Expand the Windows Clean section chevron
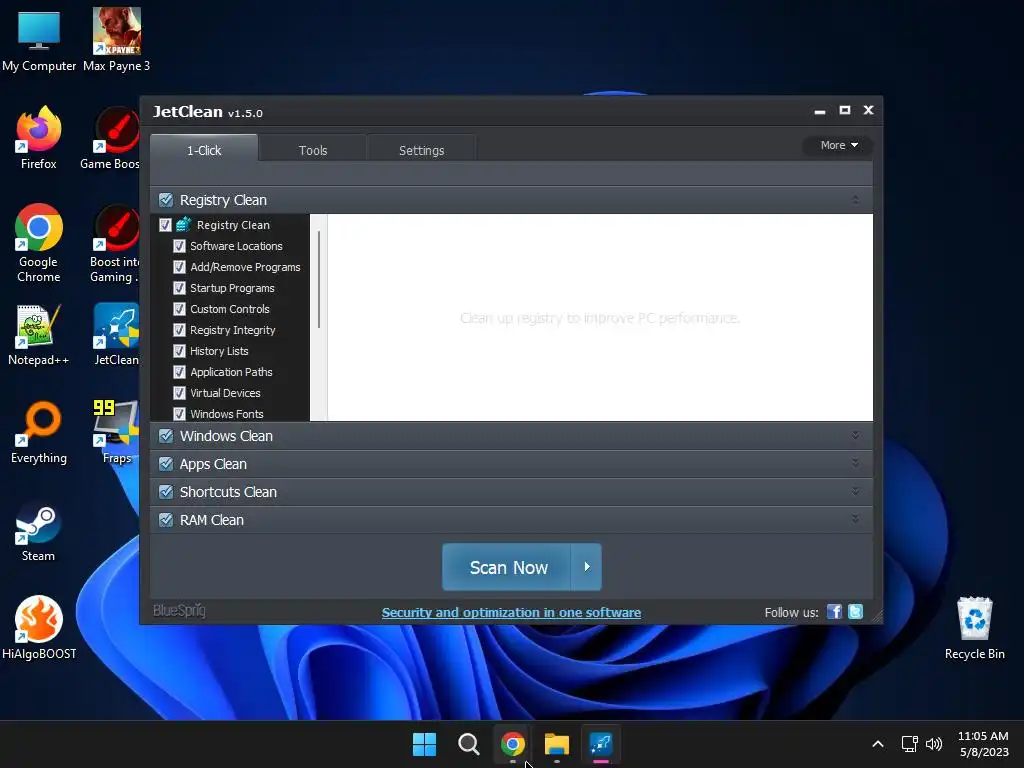 tap(855, 435)
